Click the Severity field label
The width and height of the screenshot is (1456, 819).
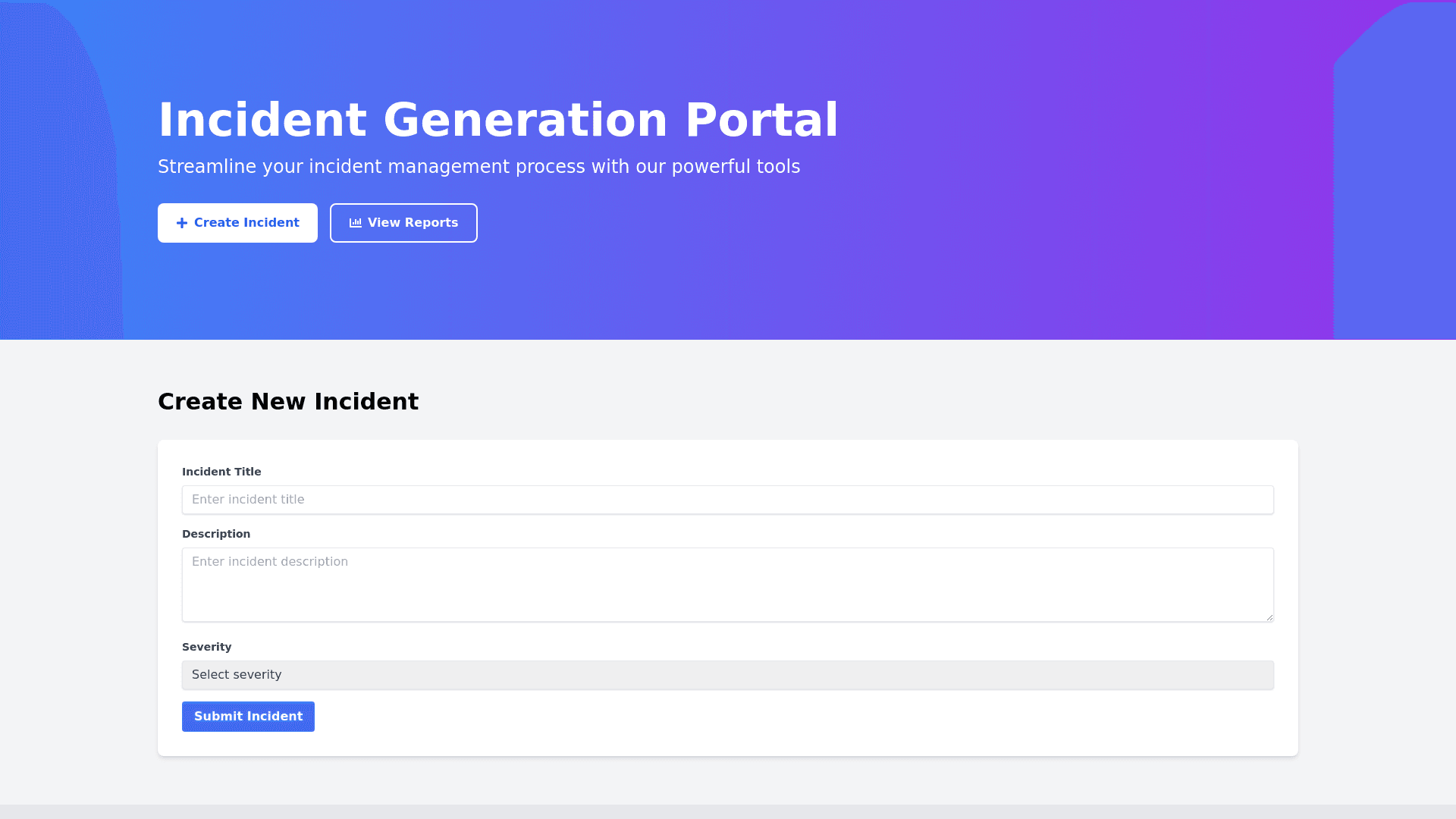click(x=207, y=647)
